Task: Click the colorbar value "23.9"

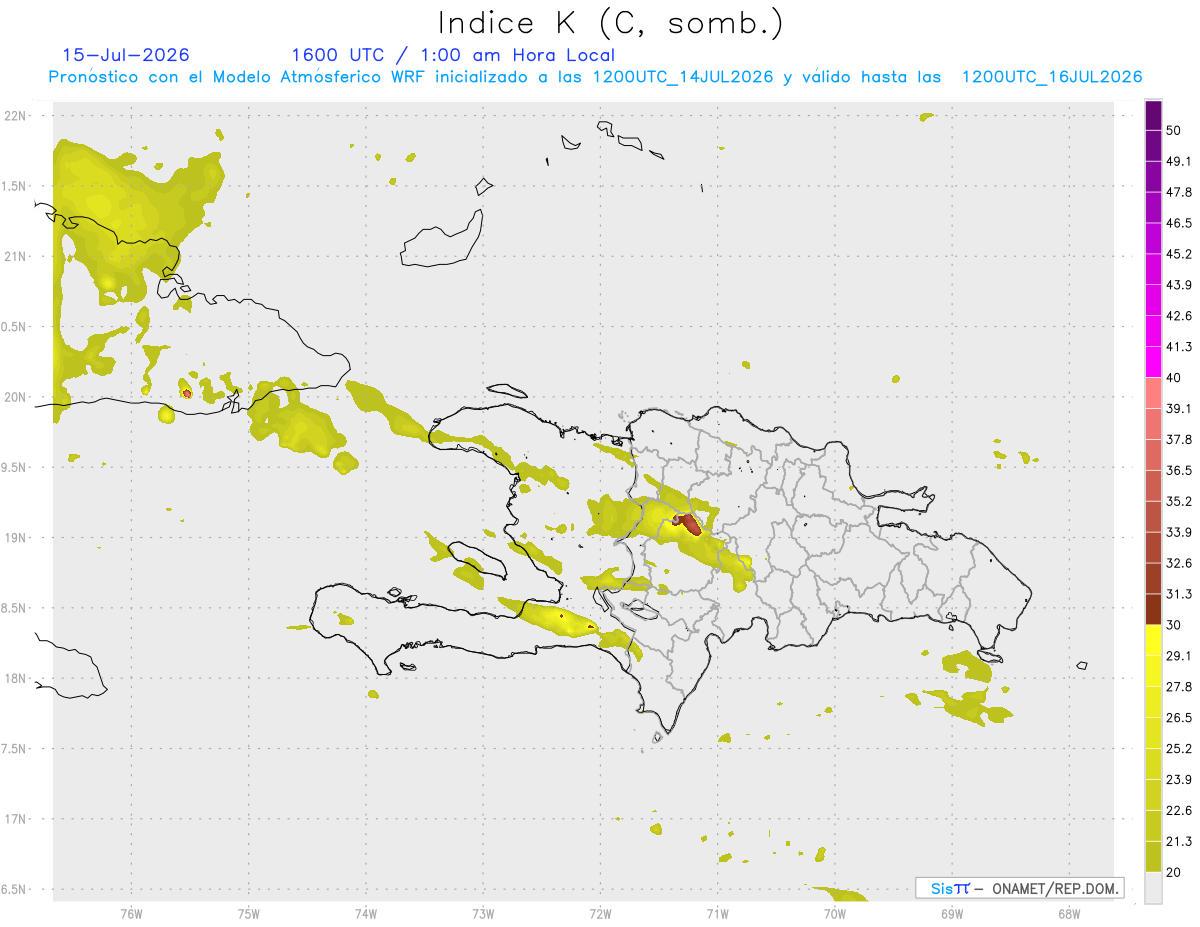Action: [x=1179, y=779]
